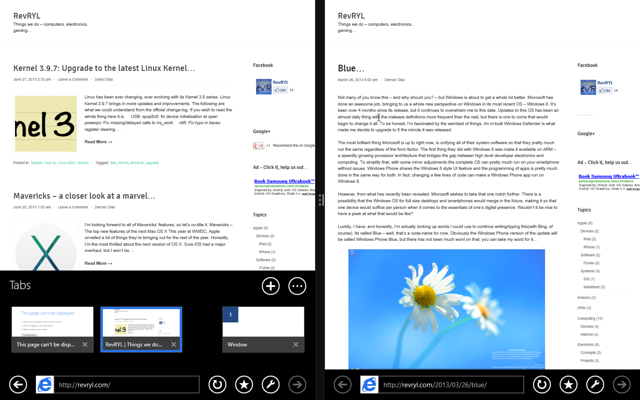The image size is (640, 400).
Task: Close the 'Window' tab tile
Action: tap(296, 344)
